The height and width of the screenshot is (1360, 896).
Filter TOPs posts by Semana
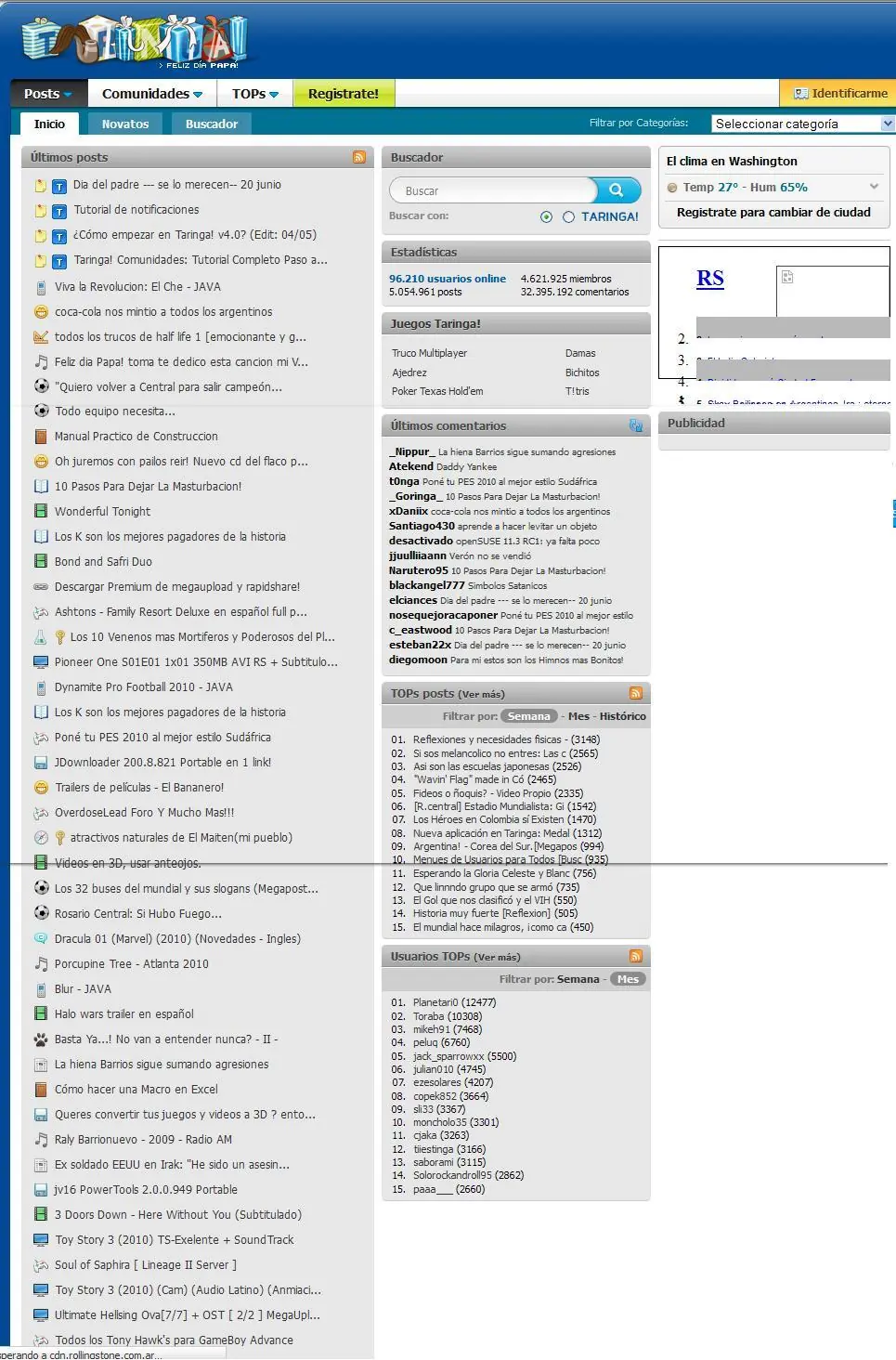(x=529, y=716)
